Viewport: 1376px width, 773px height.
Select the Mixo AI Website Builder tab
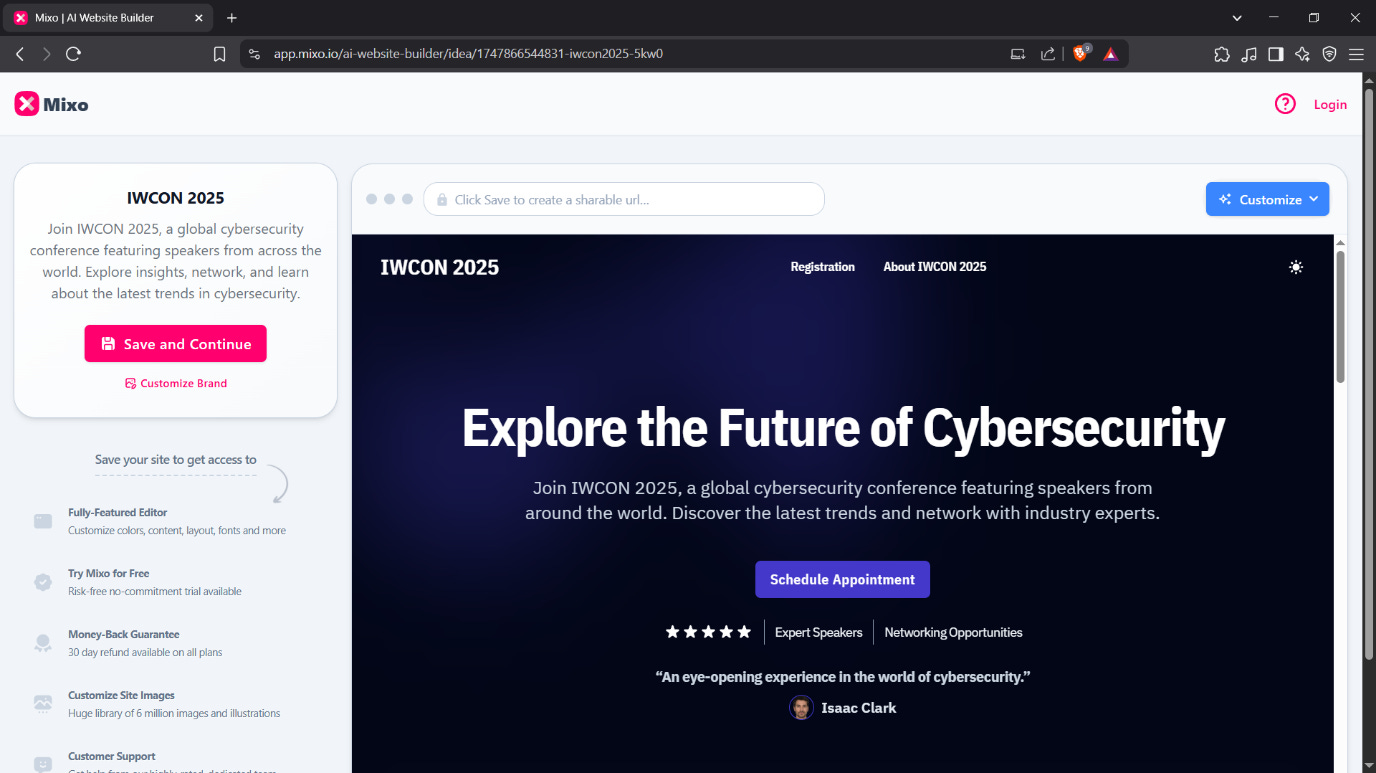[x=107, y=18]
